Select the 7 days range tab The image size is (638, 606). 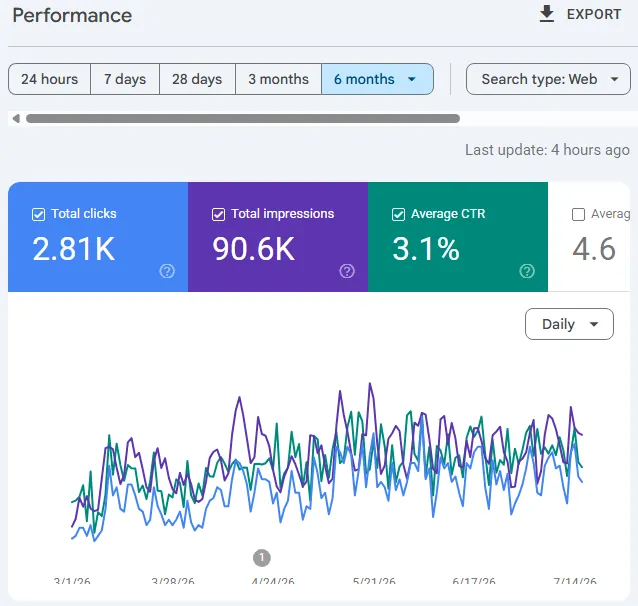(x=125, y=79)
